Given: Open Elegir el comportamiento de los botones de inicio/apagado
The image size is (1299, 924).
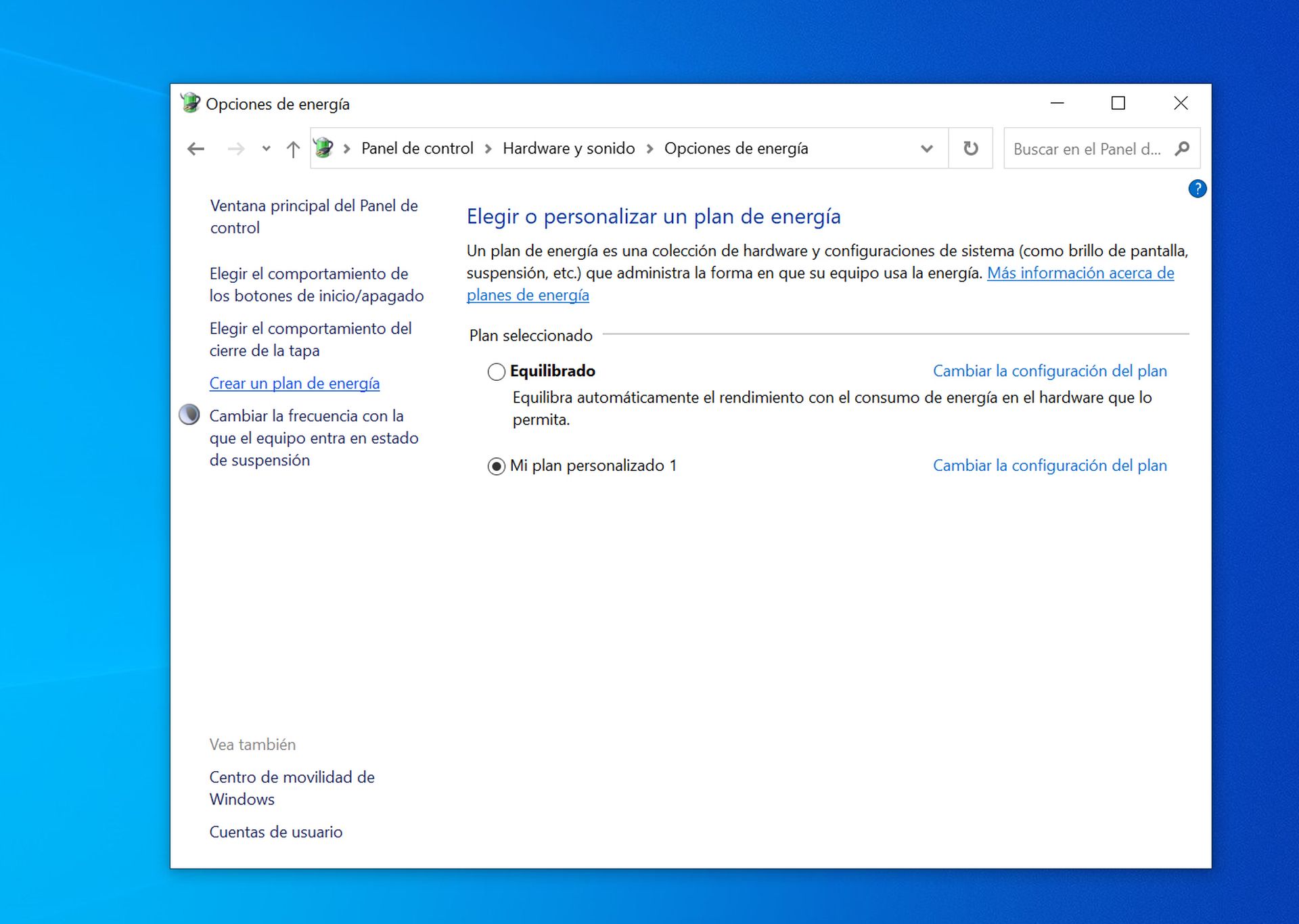Looking at the screenshot, I should point(317,285).
